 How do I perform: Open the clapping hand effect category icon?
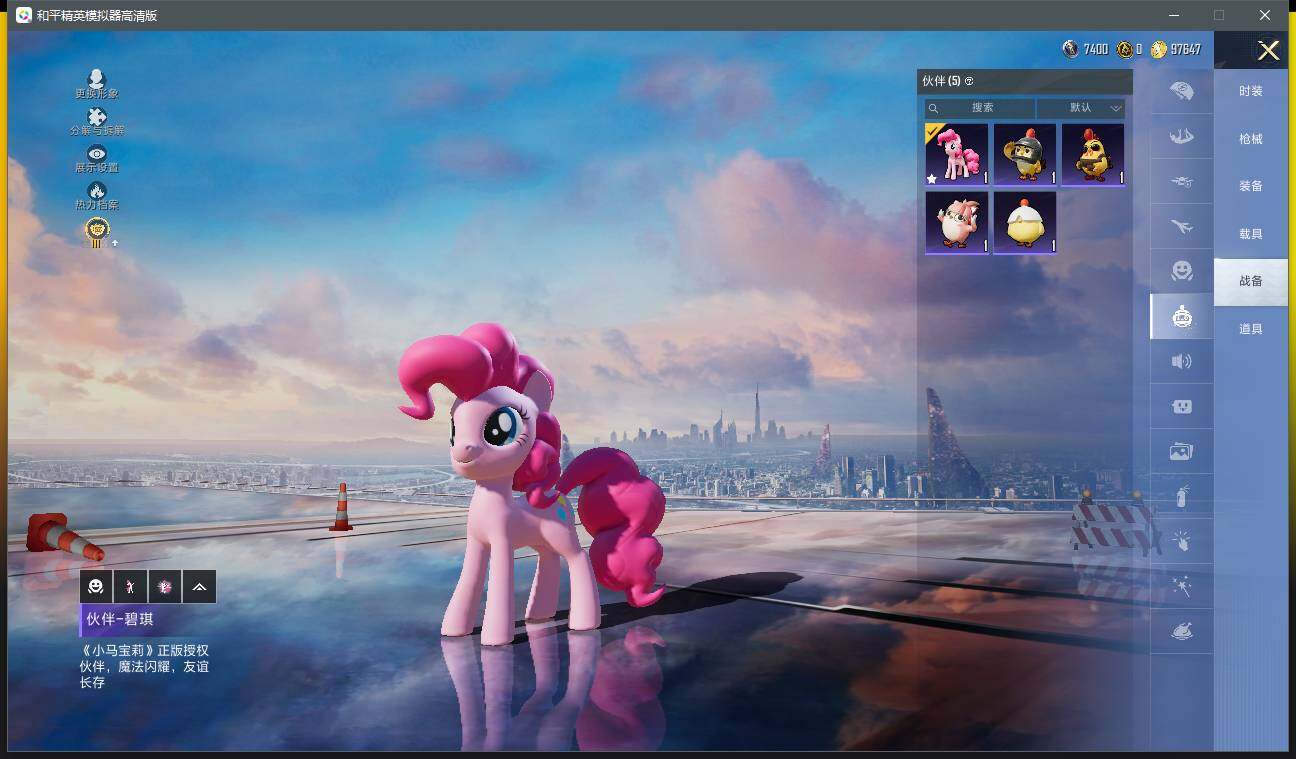(1182, 542)
